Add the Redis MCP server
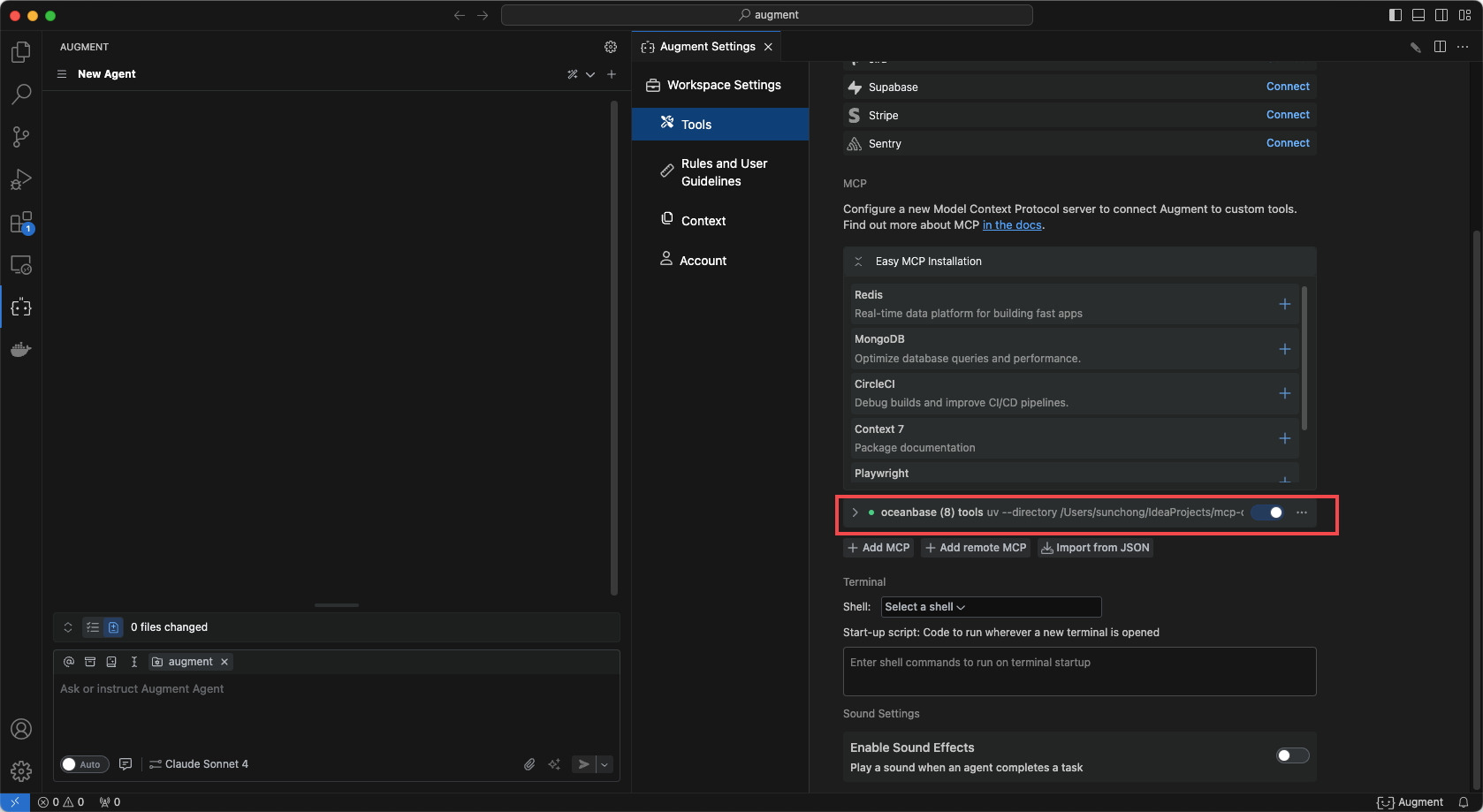Image resolution: width=1483 pixels, height=812 pixels. (1285, 304)
